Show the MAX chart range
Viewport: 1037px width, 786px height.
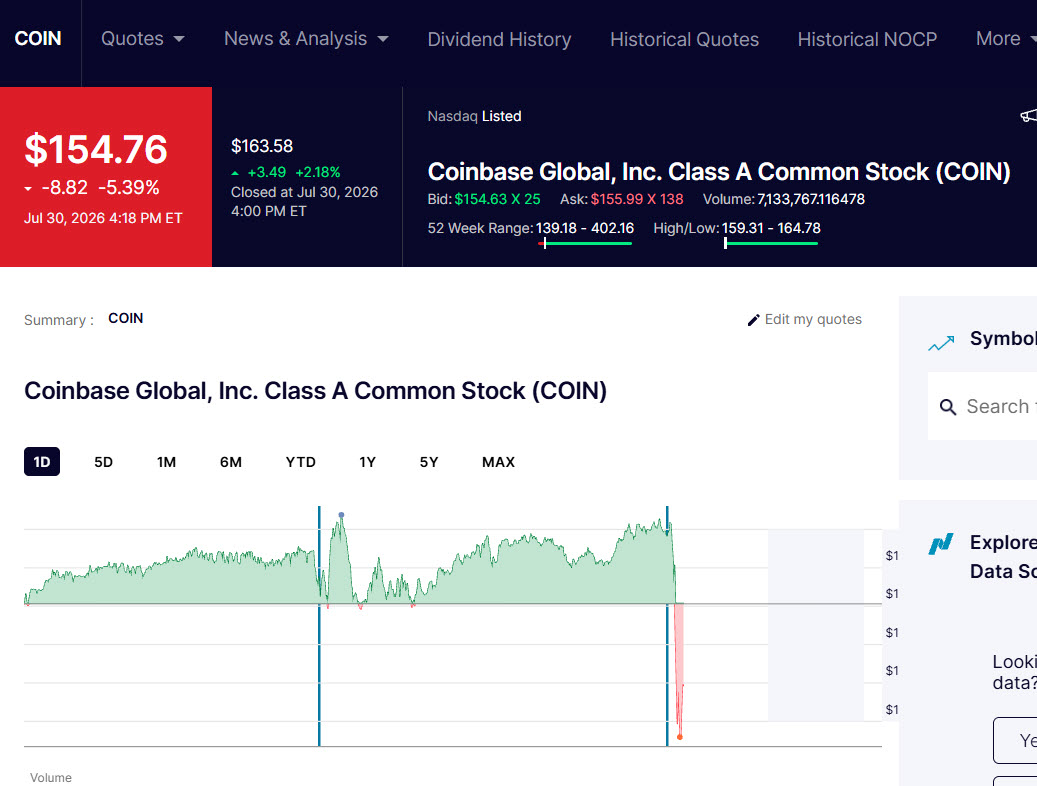pyautogui.click(x=498, y=462)
